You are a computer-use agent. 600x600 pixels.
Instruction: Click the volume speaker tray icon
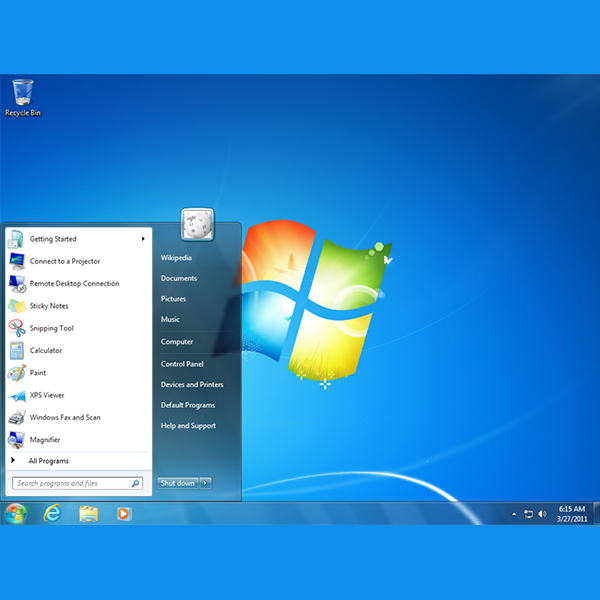coord(542,514)
